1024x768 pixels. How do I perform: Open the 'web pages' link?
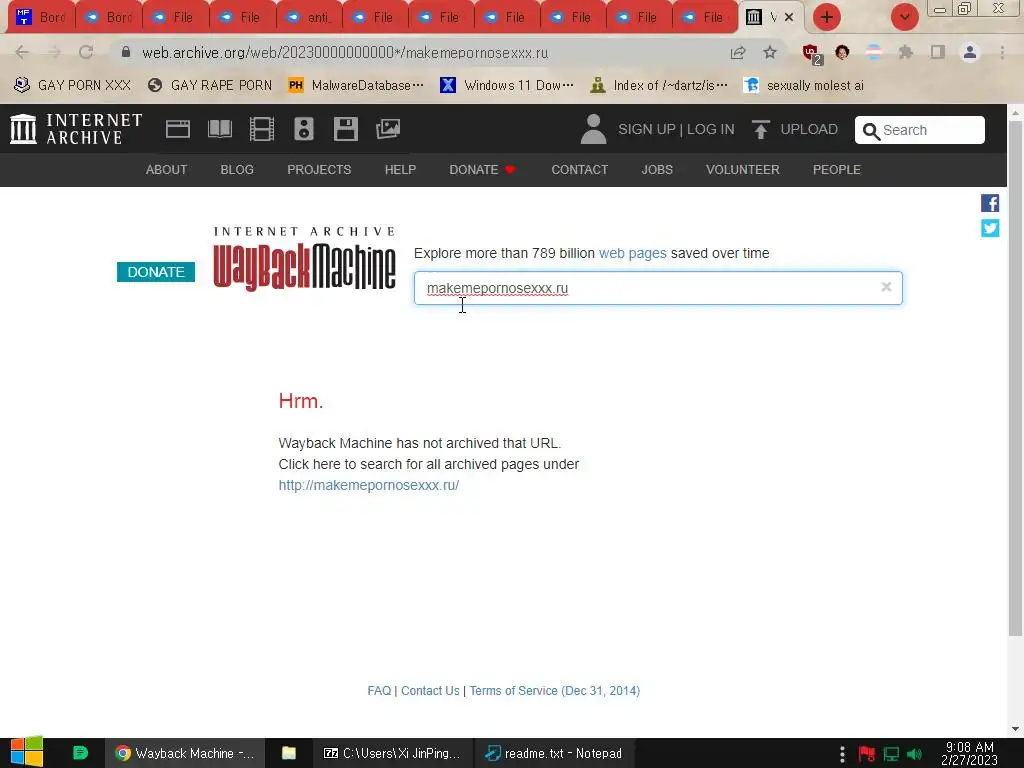pyautogui.click(x=633, y=253)
